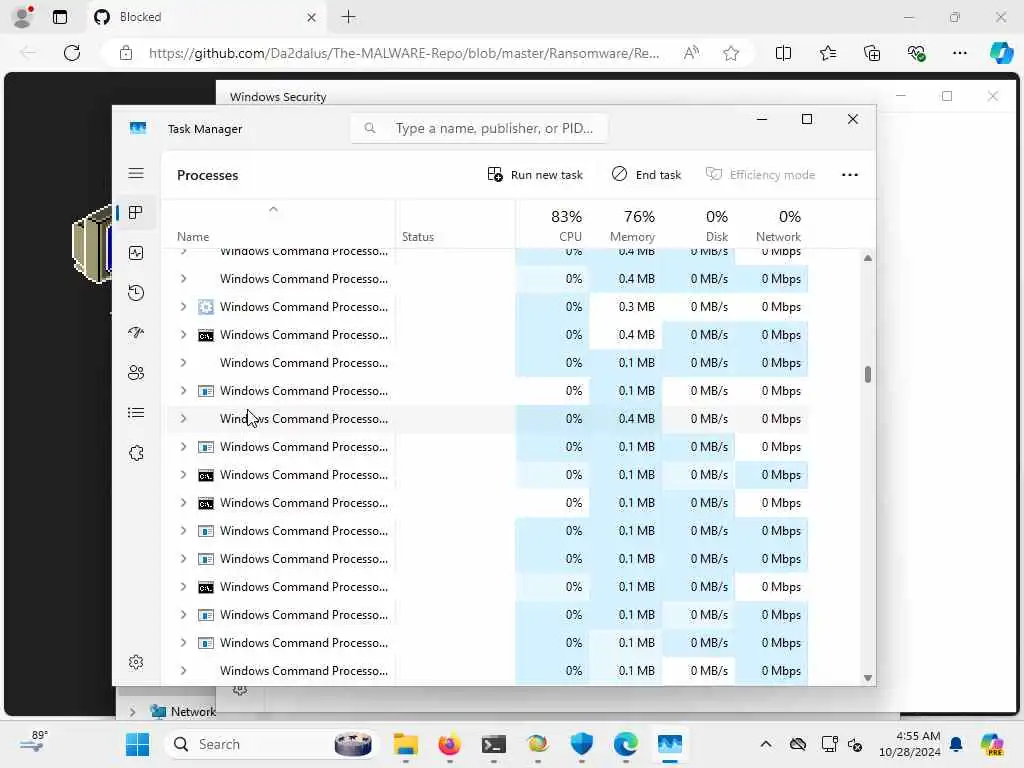This screenshot has height=768, width=1024.
Task: Open Services page in Task Manager sidebar
Action: 136,453
